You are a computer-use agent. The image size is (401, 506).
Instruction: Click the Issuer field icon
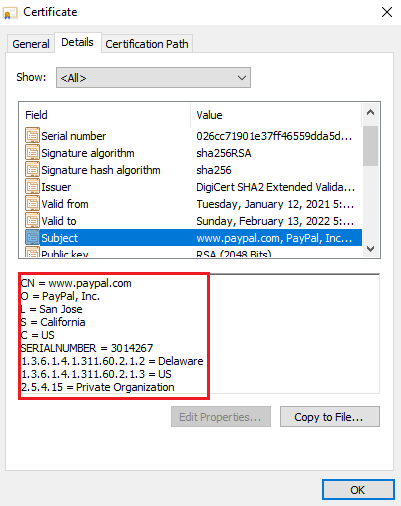[32, 187]
